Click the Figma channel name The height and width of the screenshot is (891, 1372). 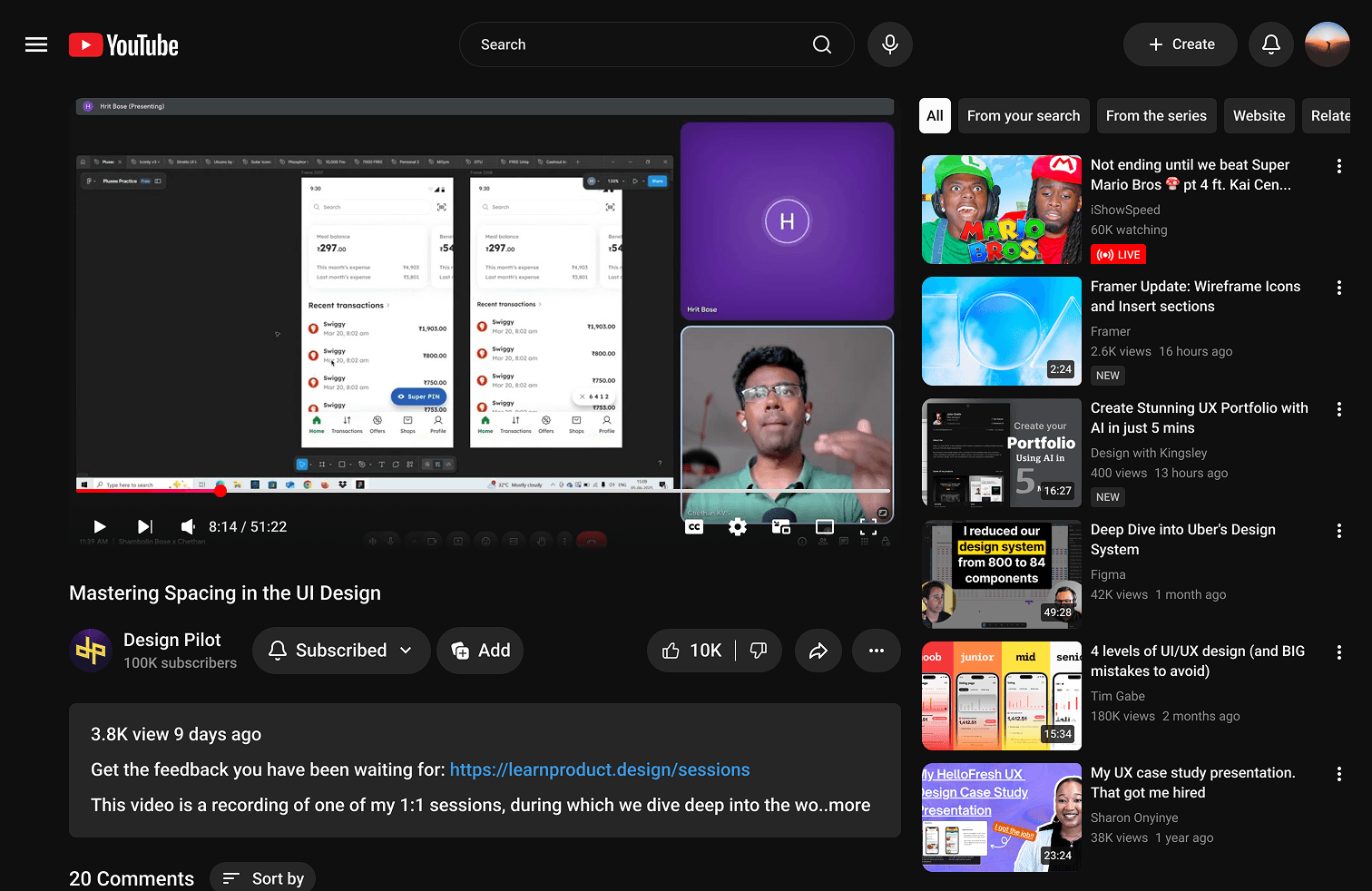[x=1108, y=574]
